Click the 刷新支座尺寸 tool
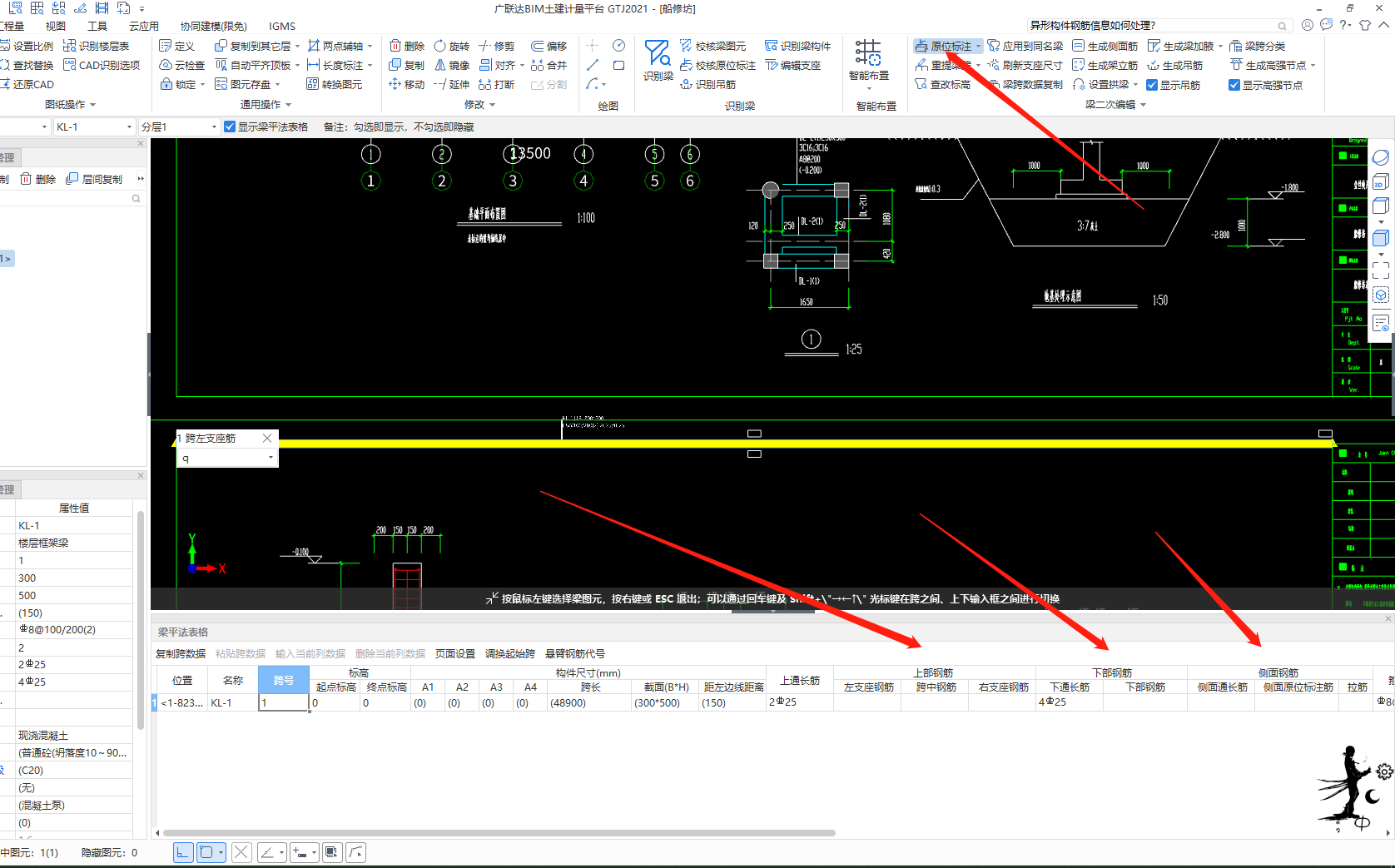This screenshot has height=868, width=1395. point(1025,65)
